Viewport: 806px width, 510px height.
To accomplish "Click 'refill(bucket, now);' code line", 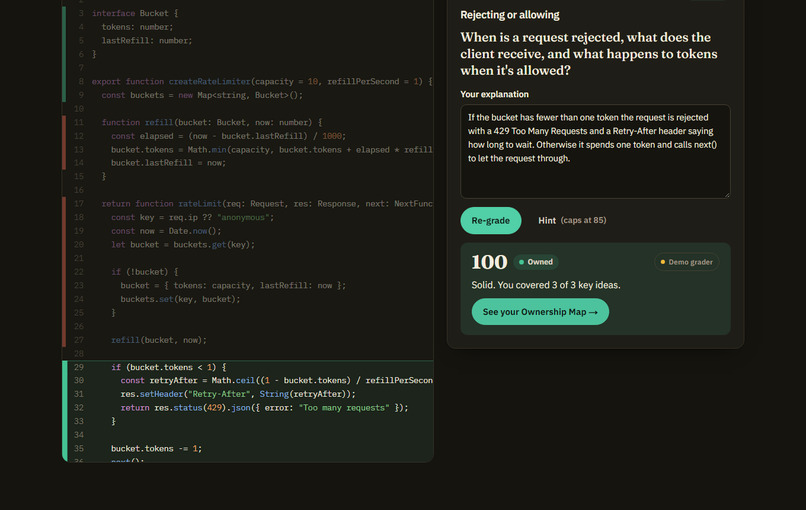I will 159,340.
